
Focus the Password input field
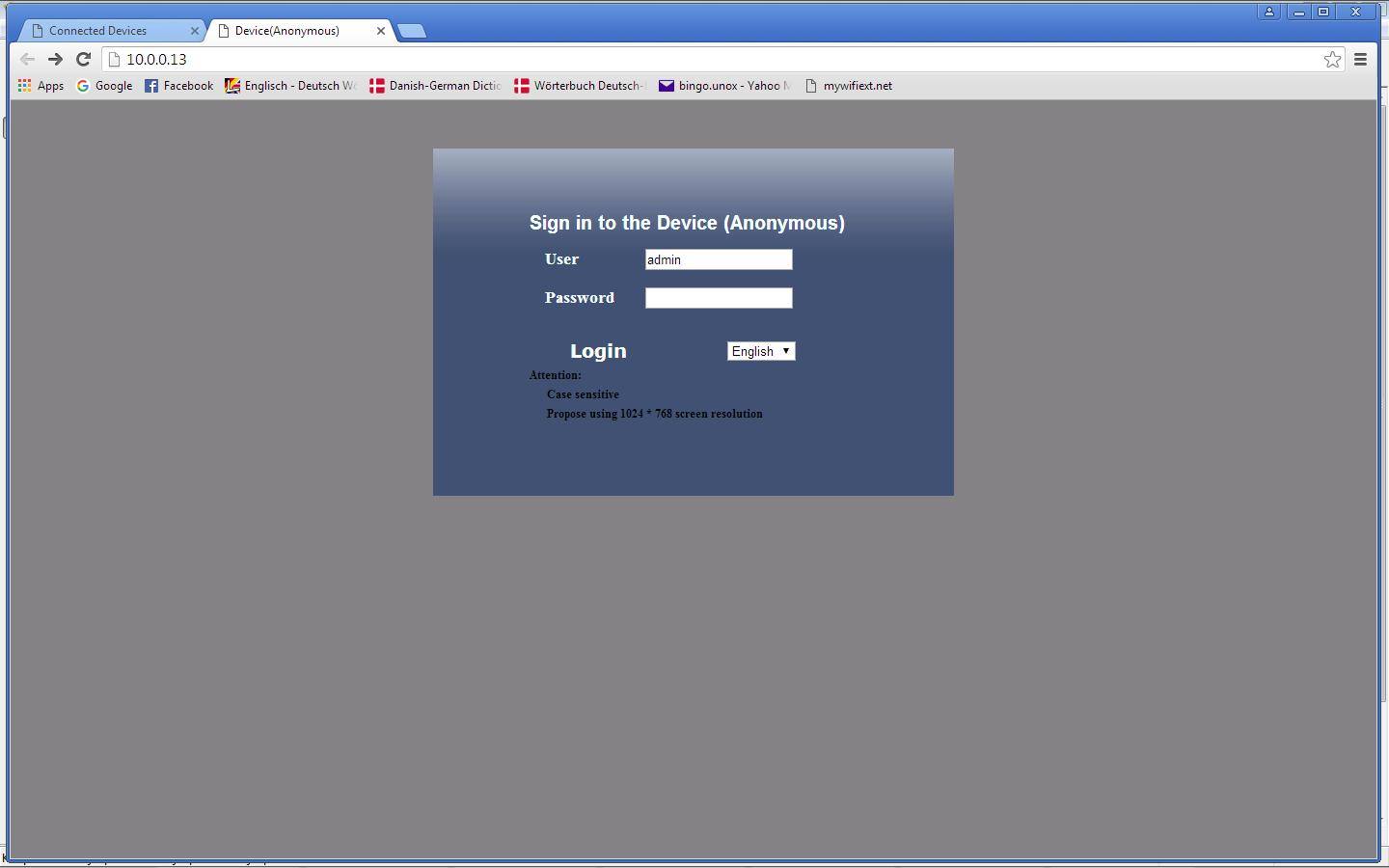(719, 298)
